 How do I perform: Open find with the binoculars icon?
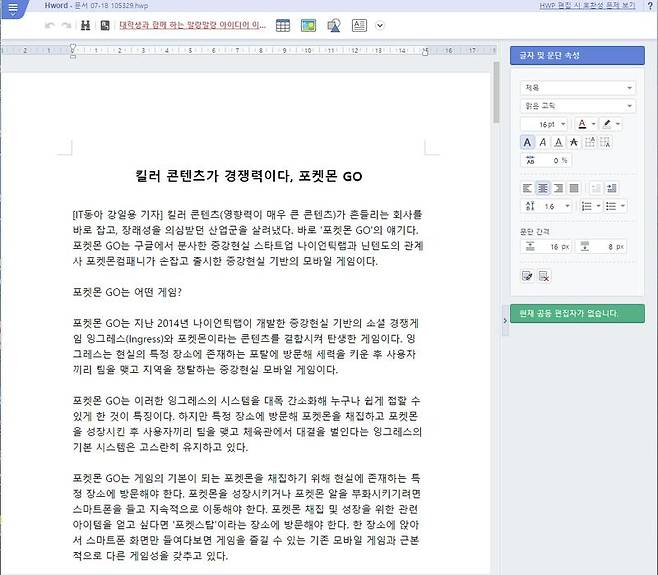(x=86, y=26)
